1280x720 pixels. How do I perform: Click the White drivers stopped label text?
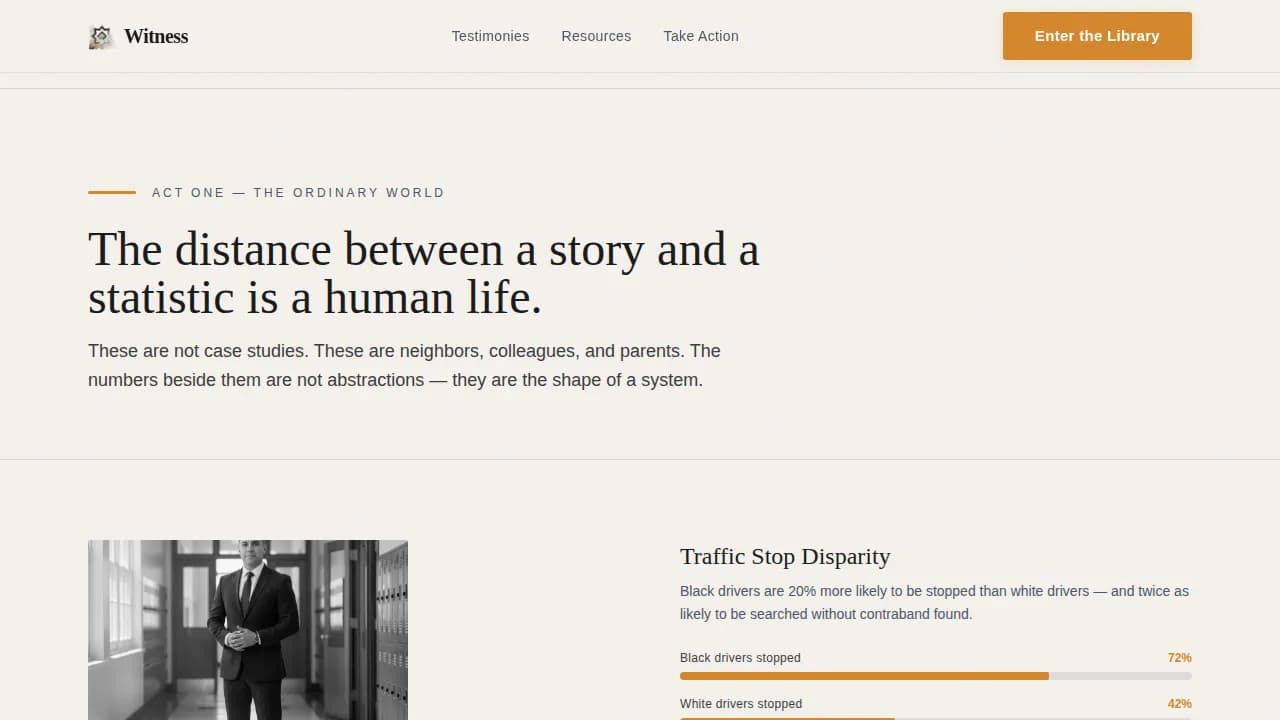pyautogui.click(x=741, y=703)
